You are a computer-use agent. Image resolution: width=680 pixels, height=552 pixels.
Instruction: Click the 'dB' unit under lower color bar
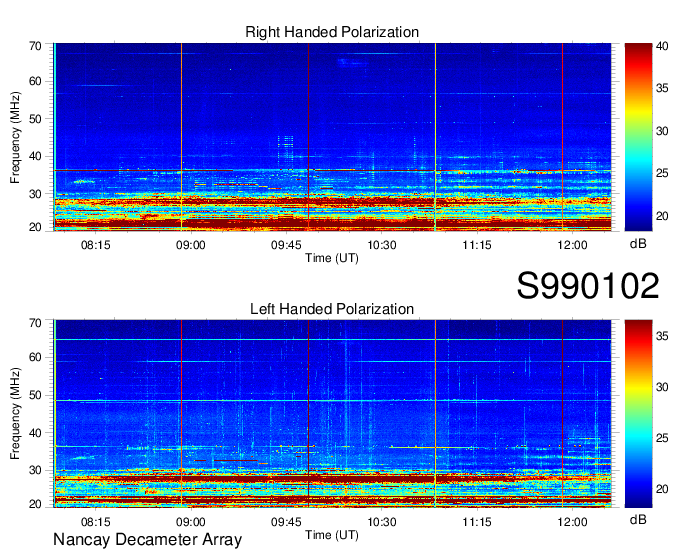click(638, 520)
